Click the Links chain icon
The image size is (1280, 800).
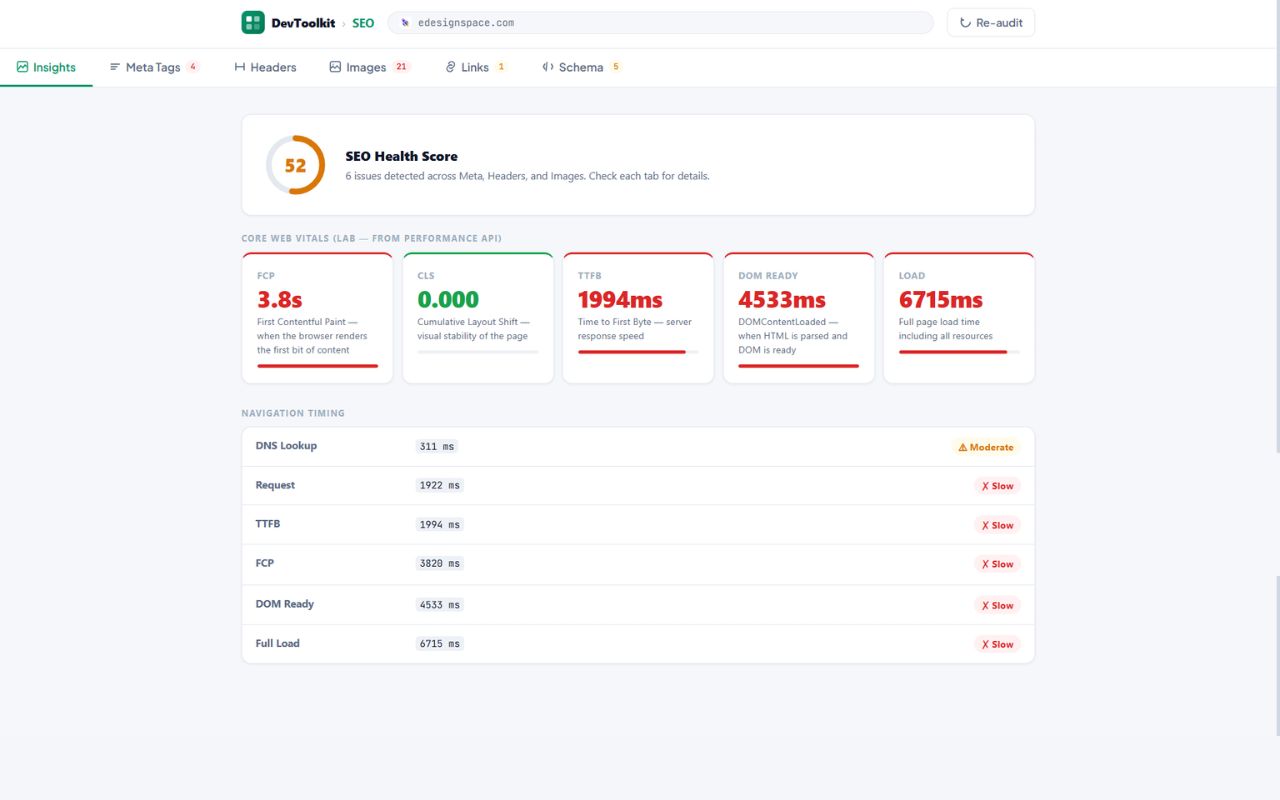(451, 67)
